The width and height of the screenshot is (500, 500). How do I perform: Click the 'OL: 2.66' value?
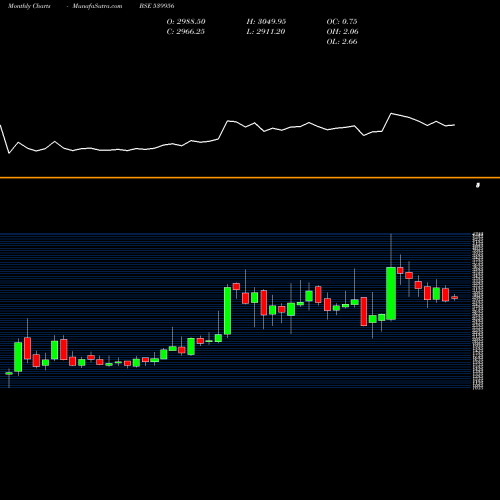(x=342, y=42)
